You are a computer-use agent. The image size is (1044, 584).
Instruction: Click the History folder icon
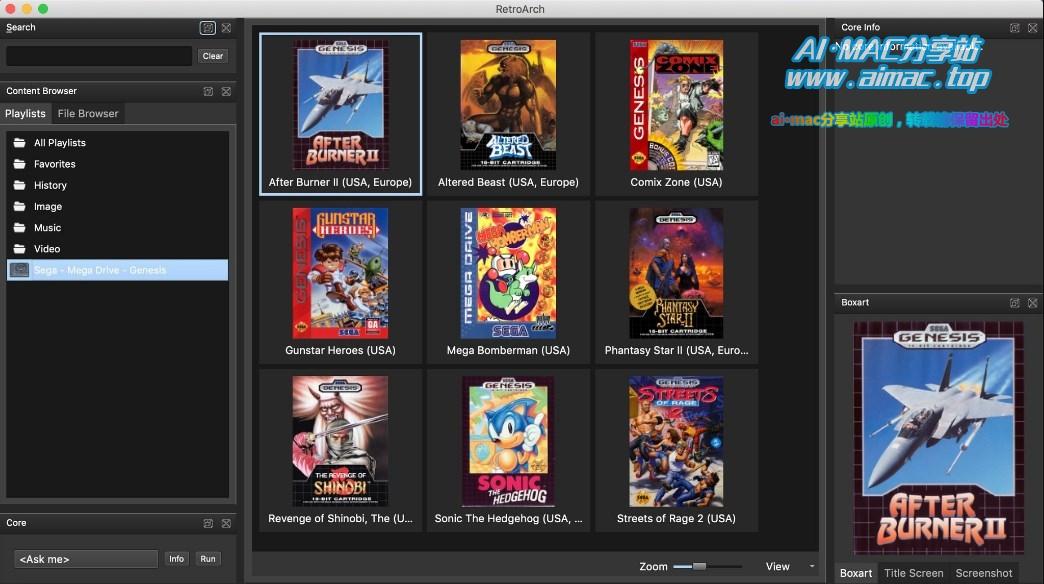tap(20, 185)
